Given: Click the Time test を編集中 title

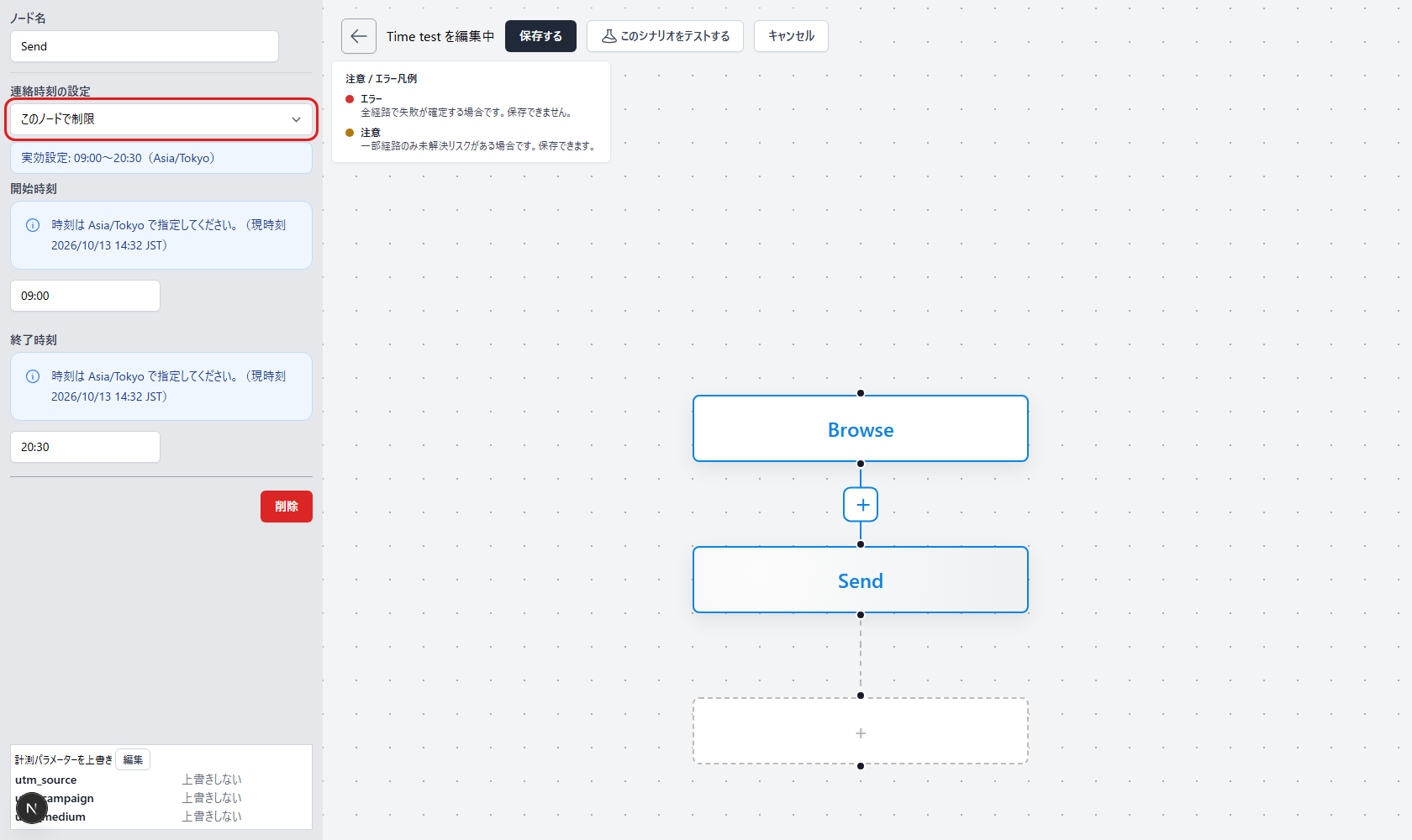Looking at the screenshot, I should 440,36.
